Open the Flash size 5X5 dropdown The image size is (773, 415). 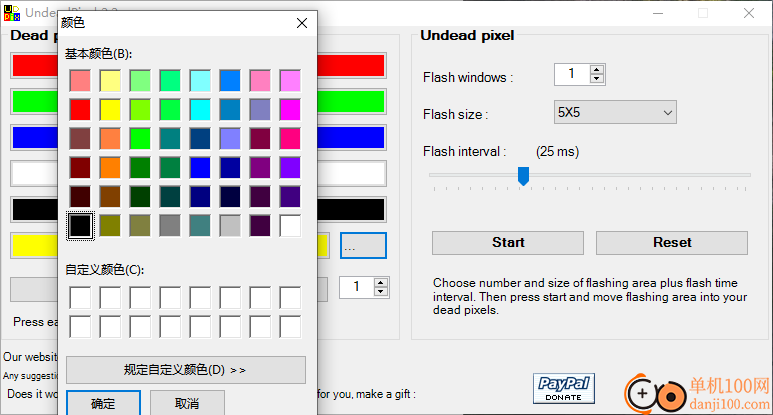[x=615, y=112]
